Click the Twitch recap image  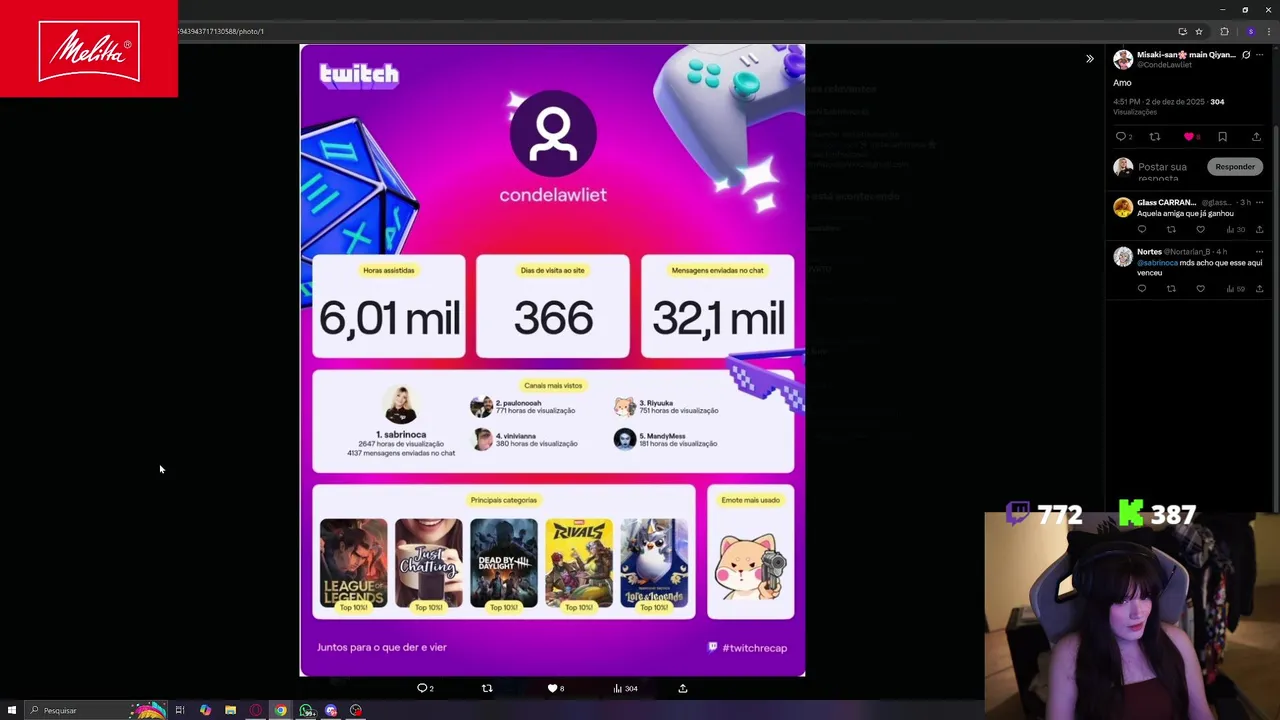point(552,360)
